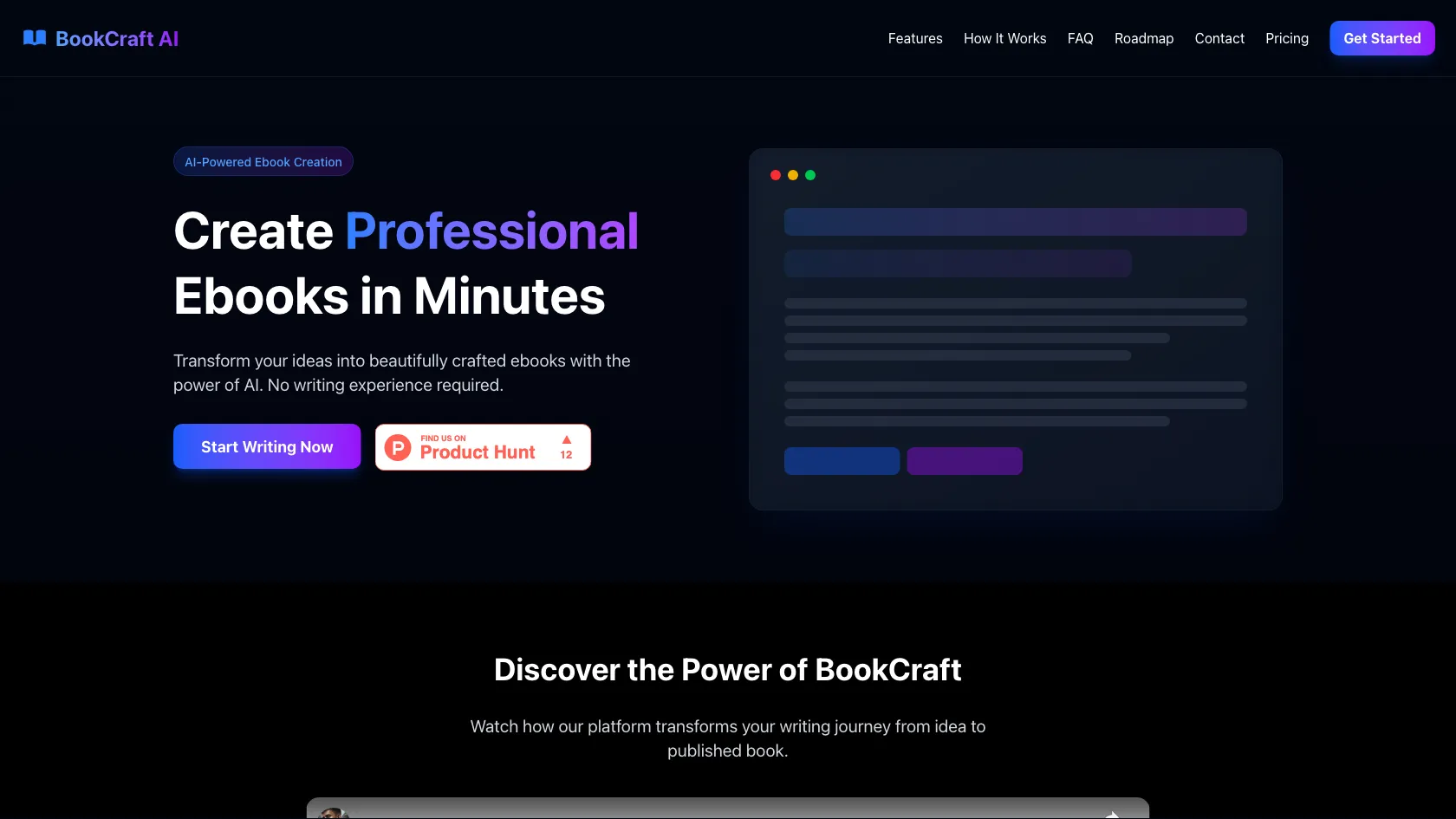1456x819 pixels.
Task: Click the green dot in mock window
Action: pos(810,175)
